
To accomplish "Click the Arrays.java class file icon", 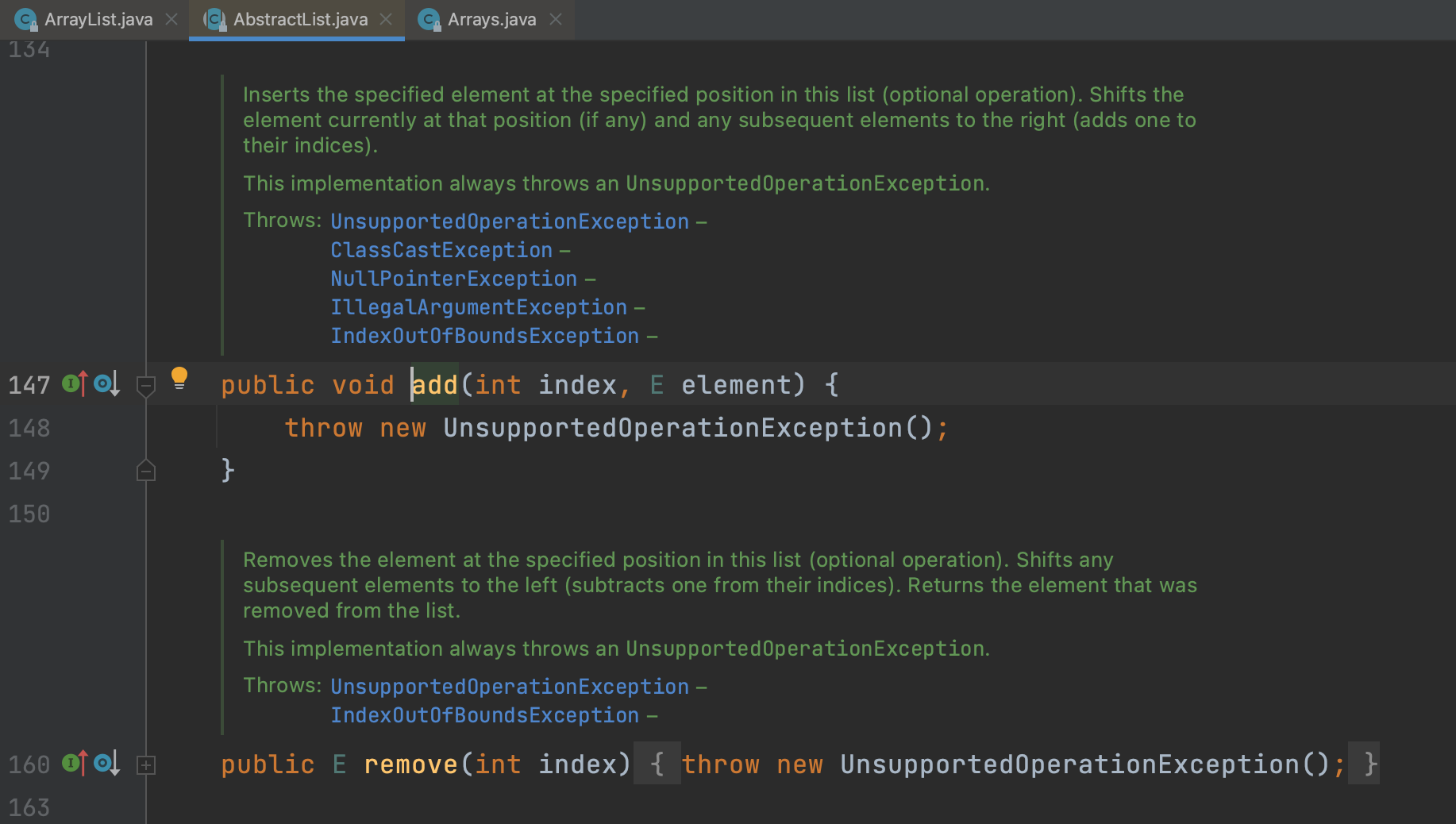I will 429,20.
